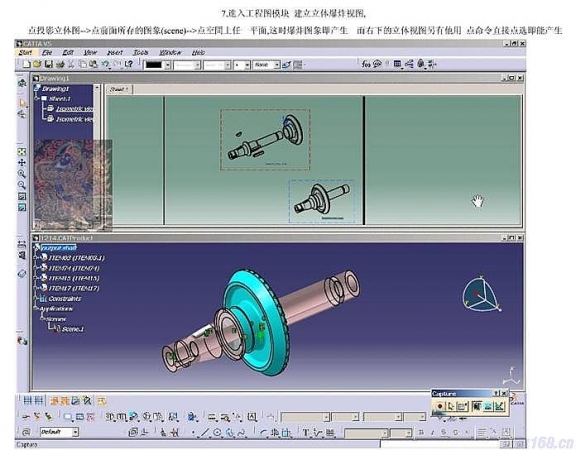Screen dimensions: 576x450
Task: Expand the ITE417 part node
Action: coord(36,288)
